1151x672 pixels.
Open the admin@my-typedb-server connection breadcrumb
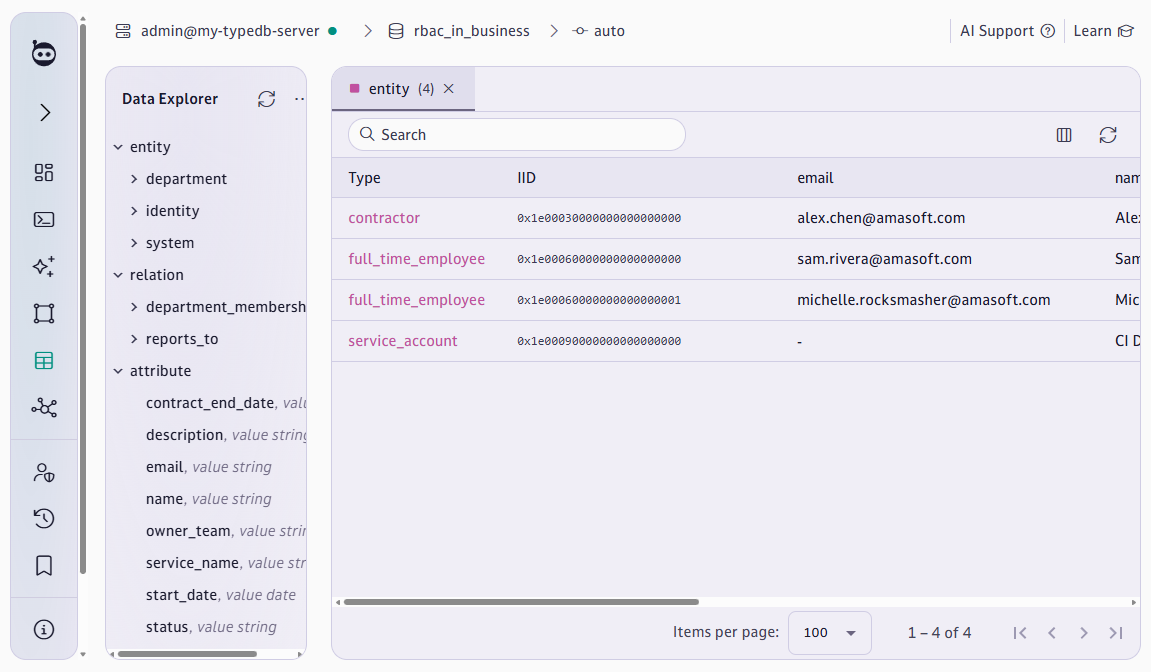pyautogui.click(x=230, y=31)
